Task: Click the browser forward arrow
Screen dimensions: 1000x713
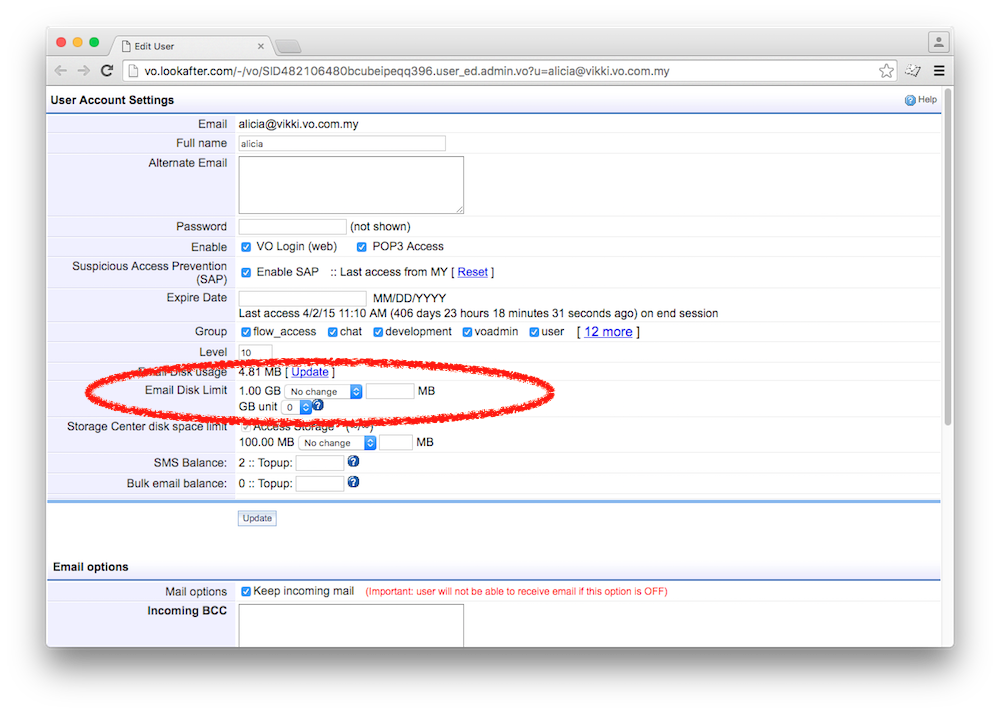Action: coord(84,71)
